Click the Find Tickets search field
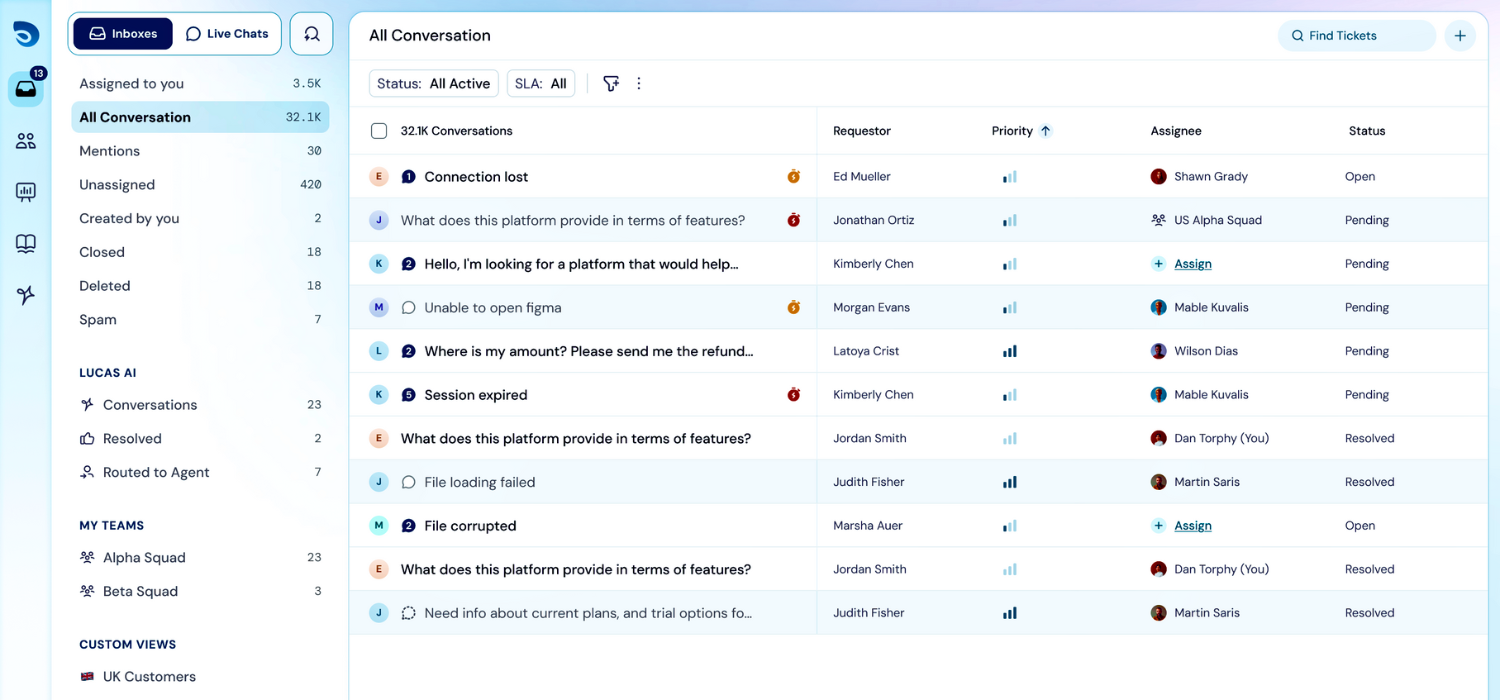Screen dimensions: 1500x700 (1355, 36)
